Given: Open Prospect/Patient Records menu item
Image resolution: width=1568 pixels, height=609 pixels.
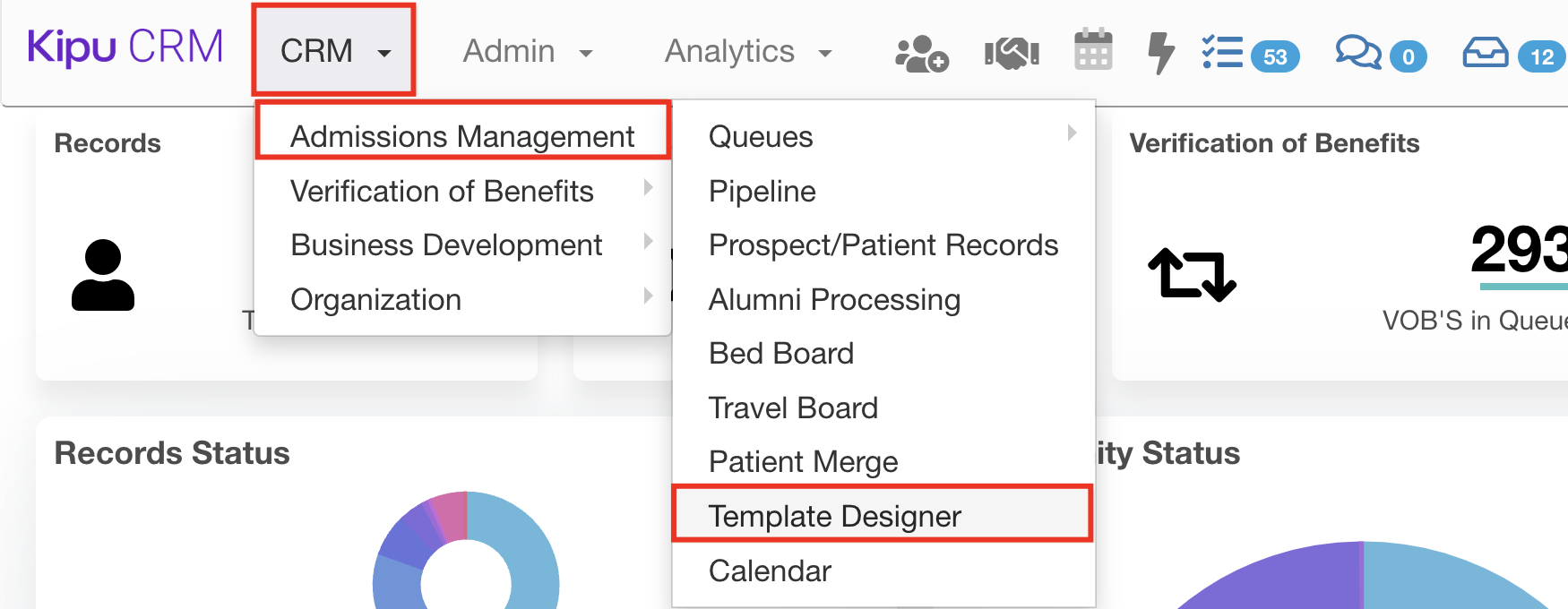Looking at the screenshot, I should point(883,245).
